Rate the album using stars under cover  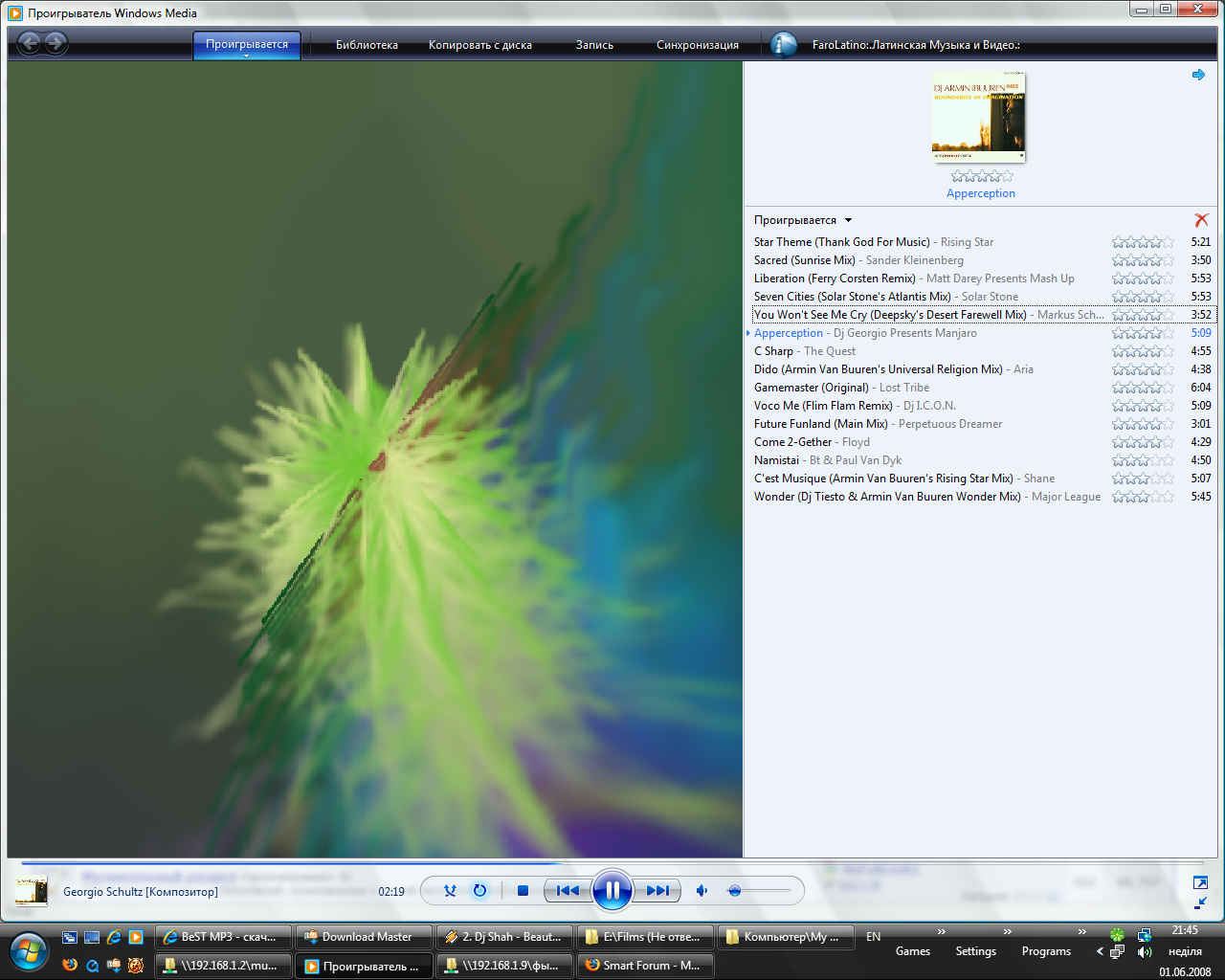[982, 176]
